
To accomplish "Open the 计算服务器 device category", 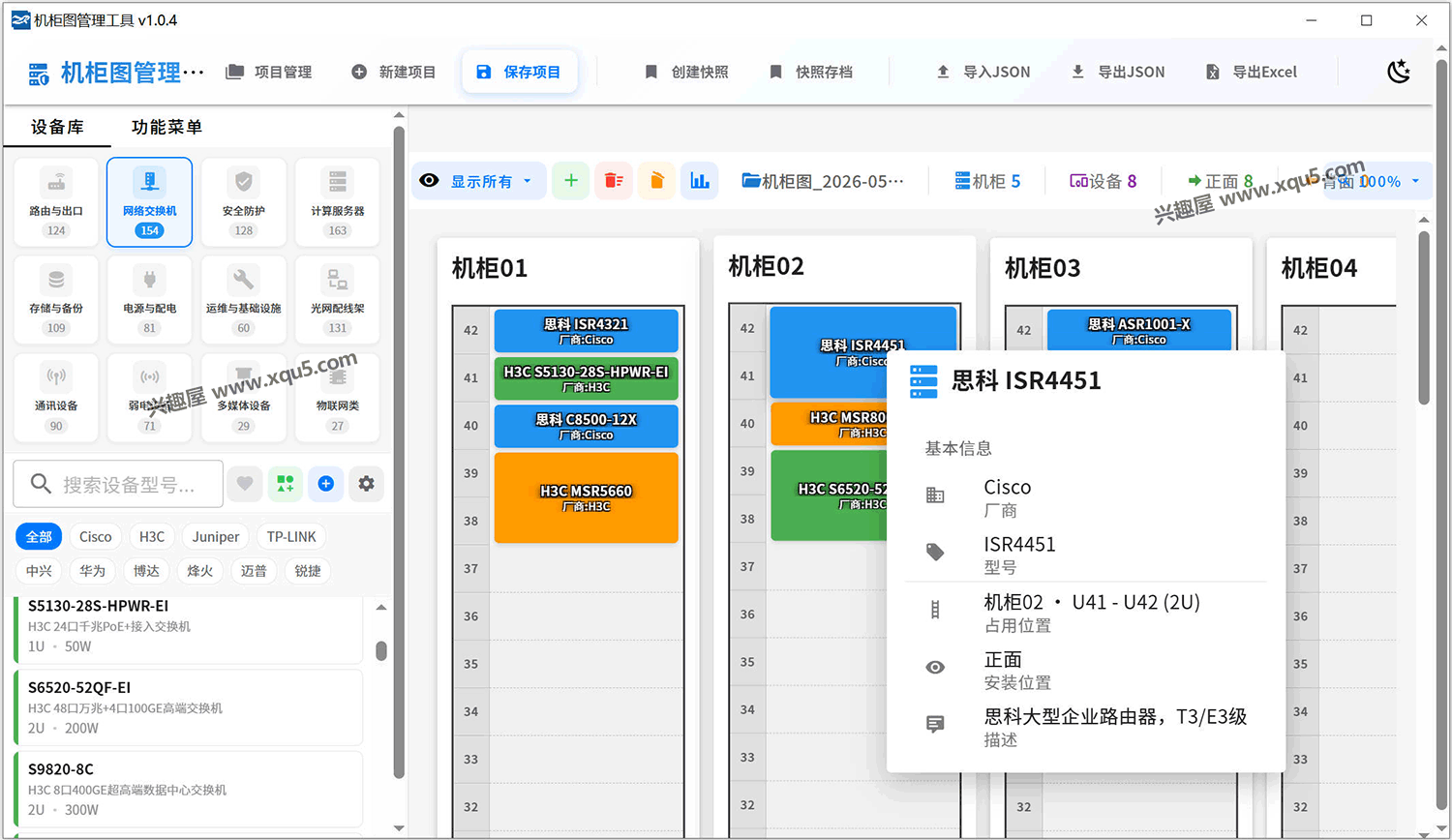I will [x=337, y=201].
